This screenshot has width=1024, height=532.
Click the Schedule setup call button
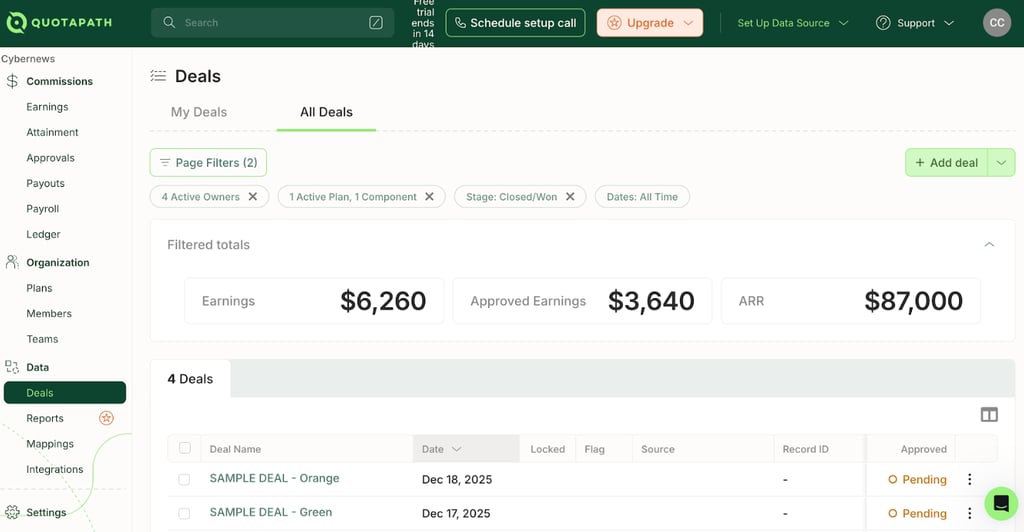click(x=515, y=23)
